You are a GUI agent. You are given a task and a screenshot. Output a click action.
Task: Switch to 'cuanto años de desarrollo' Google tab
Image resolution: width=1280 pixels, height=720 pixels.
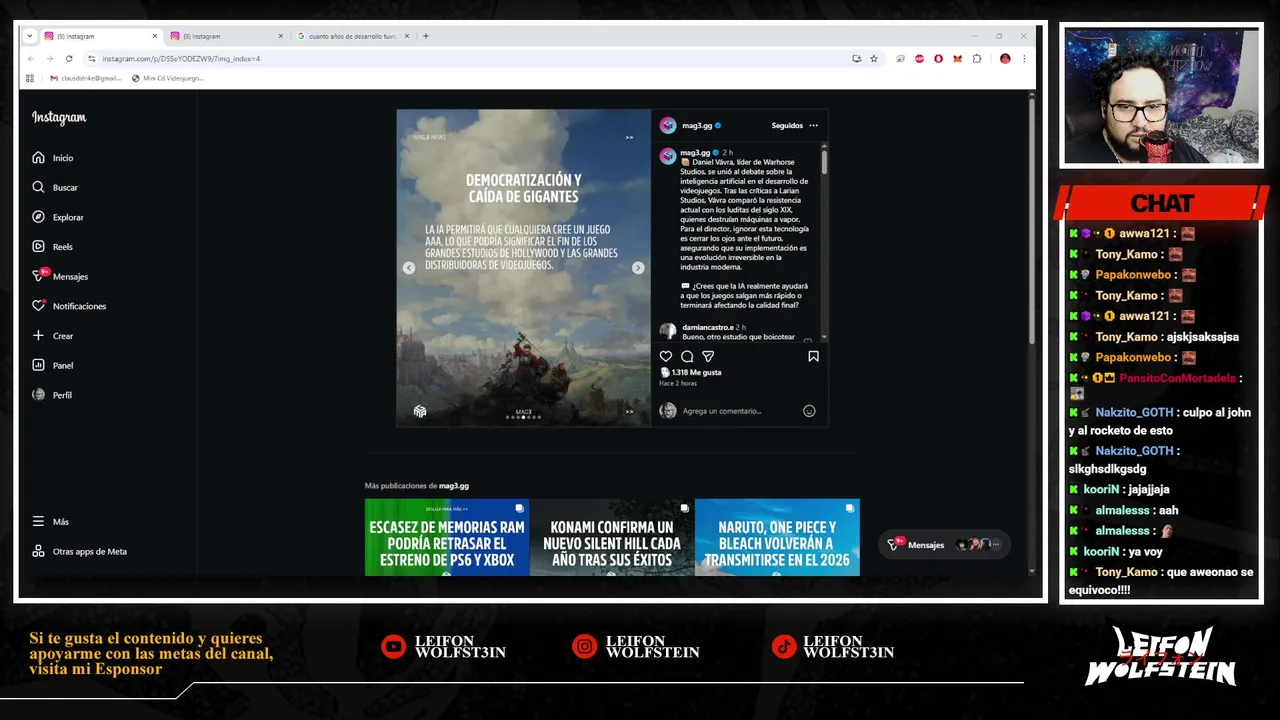pyautogui.click(x=352, y=36)
